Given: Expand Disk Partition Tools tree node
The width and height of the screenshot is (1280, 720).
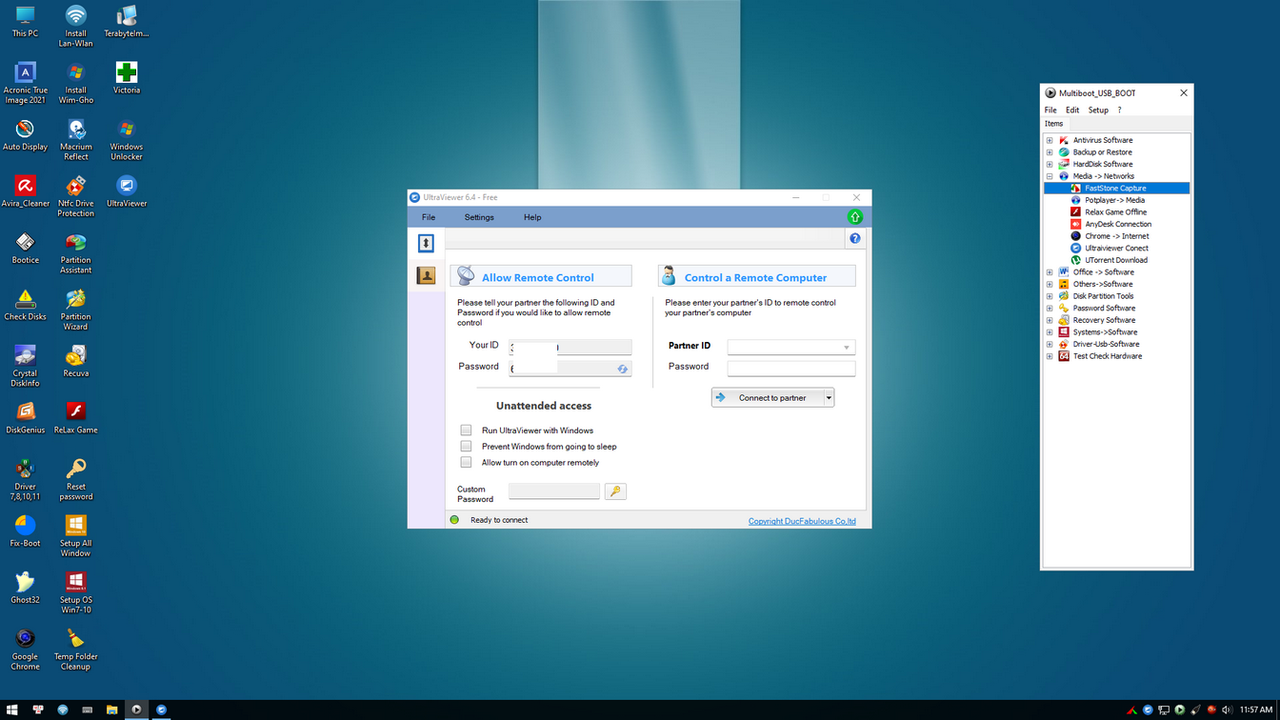Looking at the screenshot, I should coord(1050,296).
